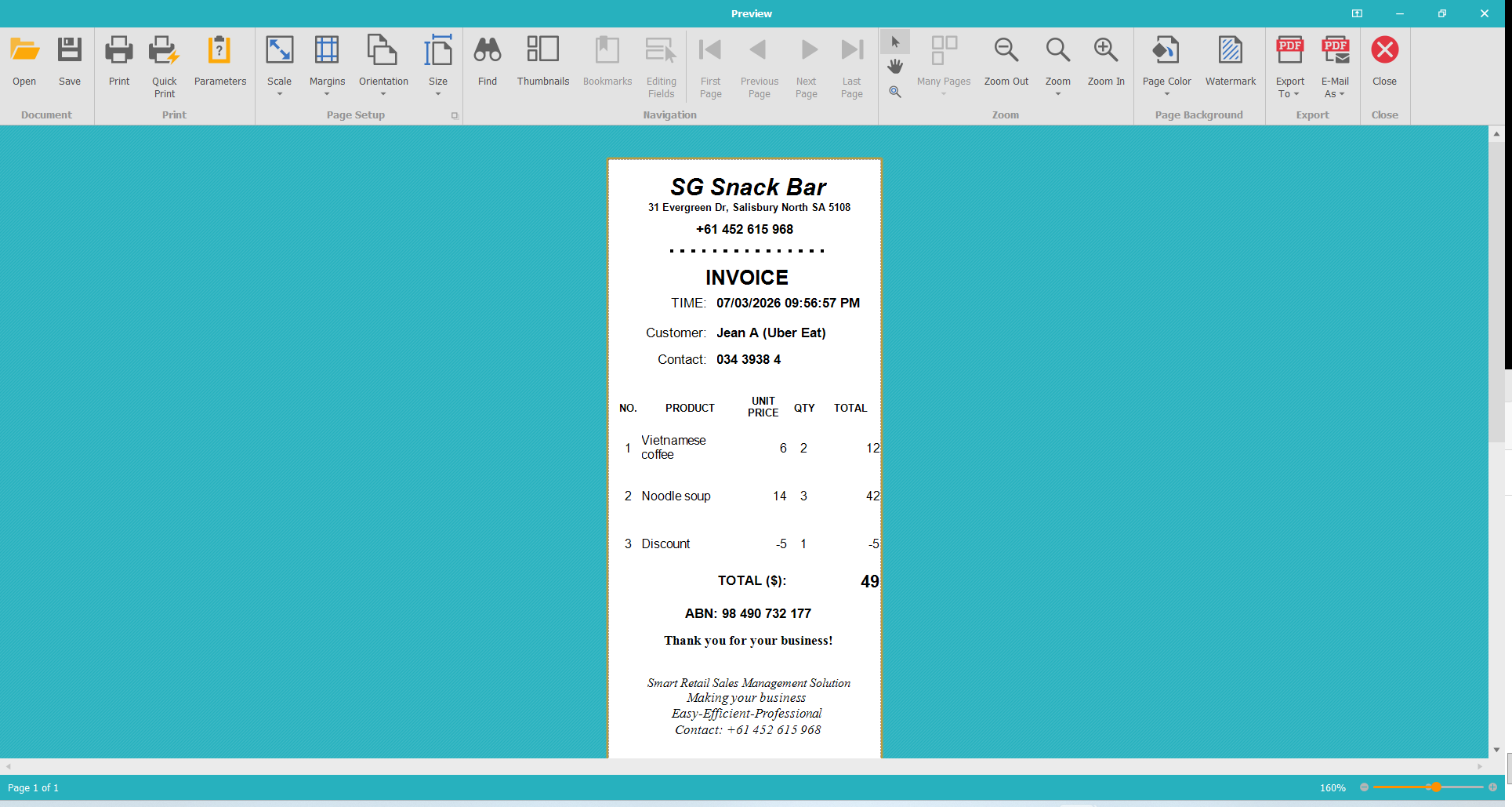1512x807 pixels.
Task: Open the E-Mail As menu
Action: 1335,67
